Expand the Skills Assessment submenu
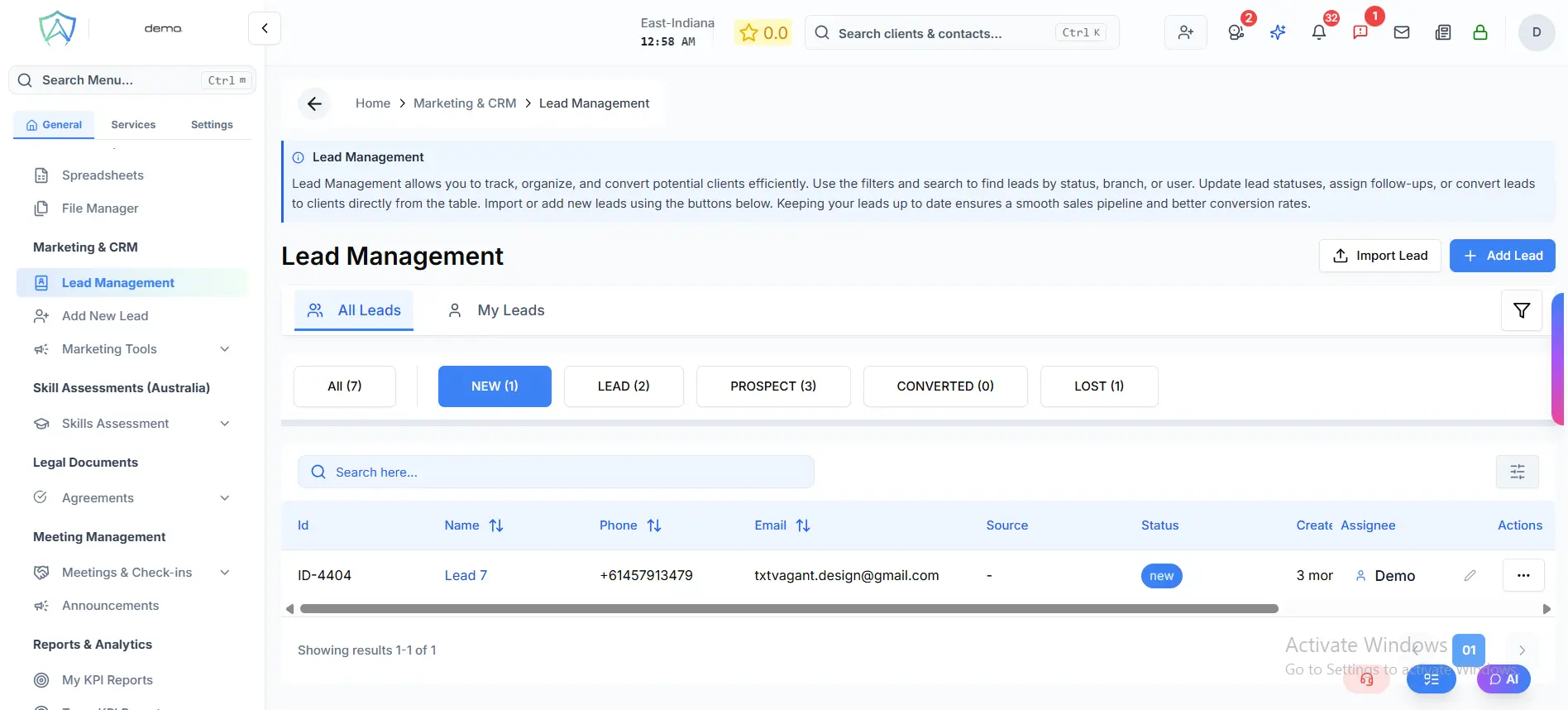 [x=224, y=424]
